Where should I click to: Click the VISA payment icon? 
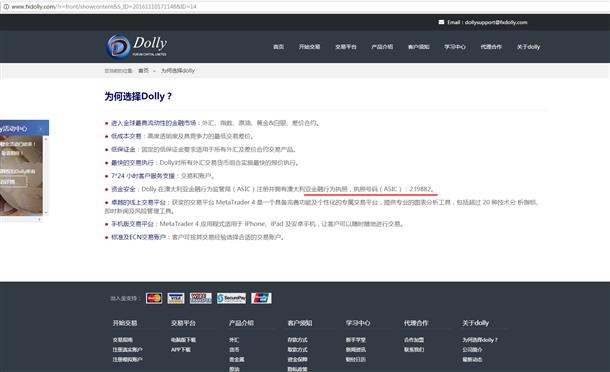[x=176, y=298]
